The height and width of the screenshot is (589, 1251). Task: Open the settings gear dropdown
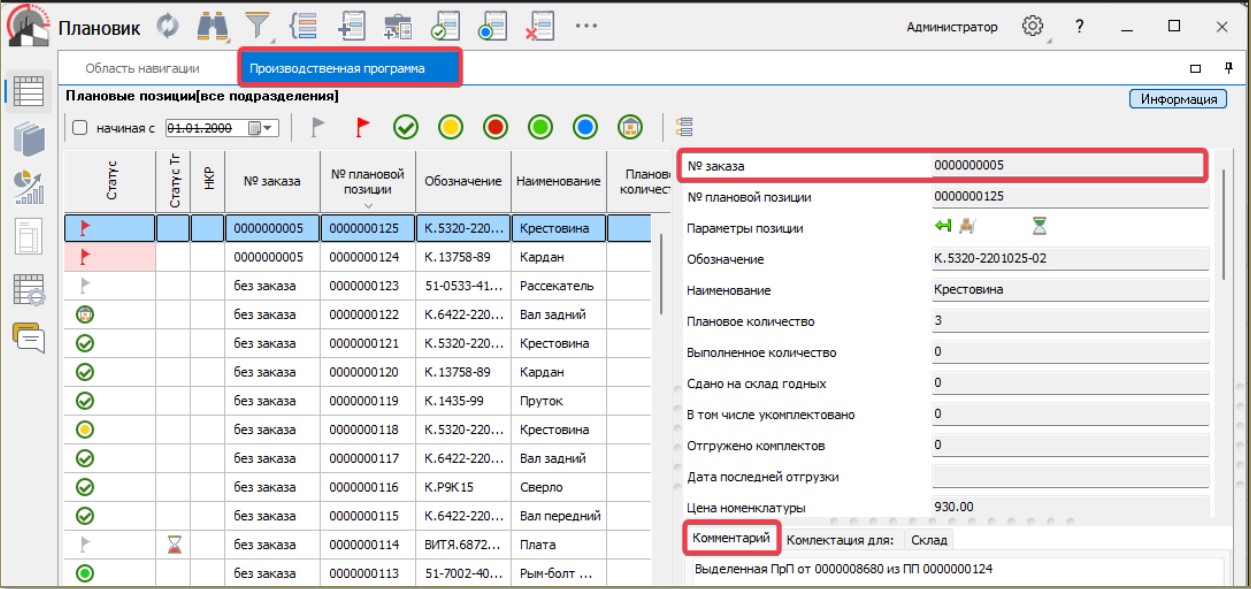pos(1033,27)
